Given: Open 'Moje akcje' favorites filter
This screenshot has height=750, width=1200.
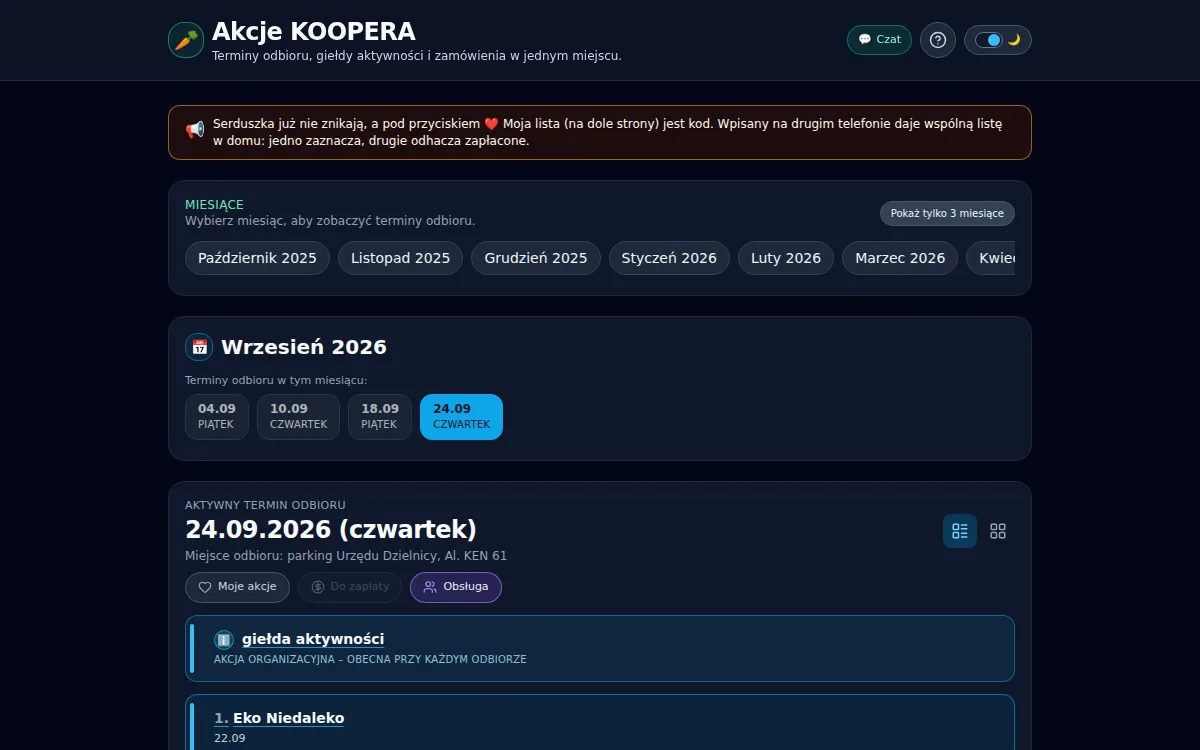Looking at the screenshot, I should coord(237,587).
